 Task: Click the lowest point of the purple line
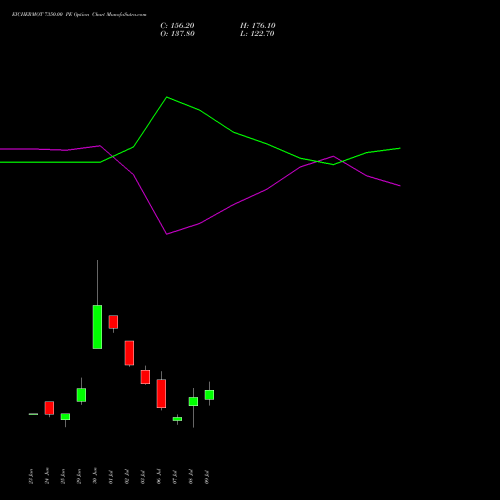tap(167, 234)
